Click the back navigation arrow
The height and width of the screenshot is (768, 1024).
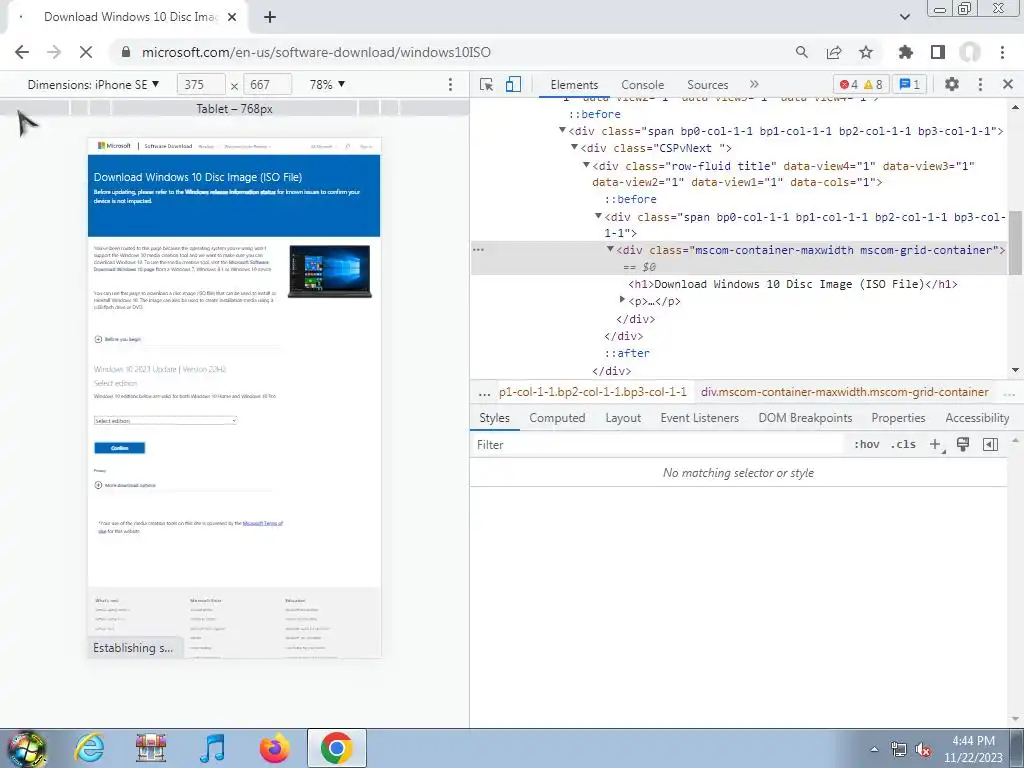[22, 52]
